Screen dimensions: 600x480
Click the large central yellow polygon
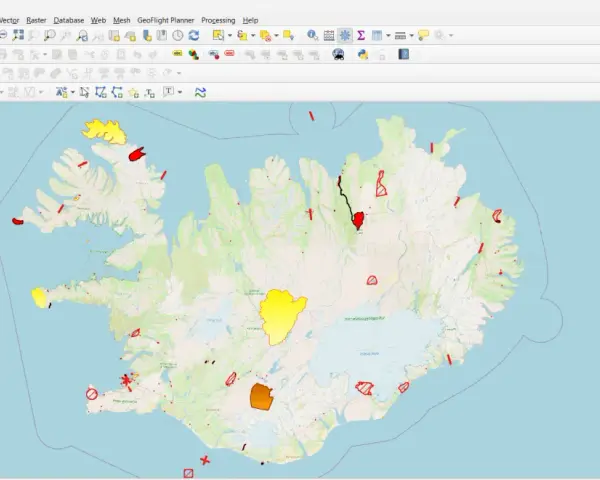[x=282, y=316]
